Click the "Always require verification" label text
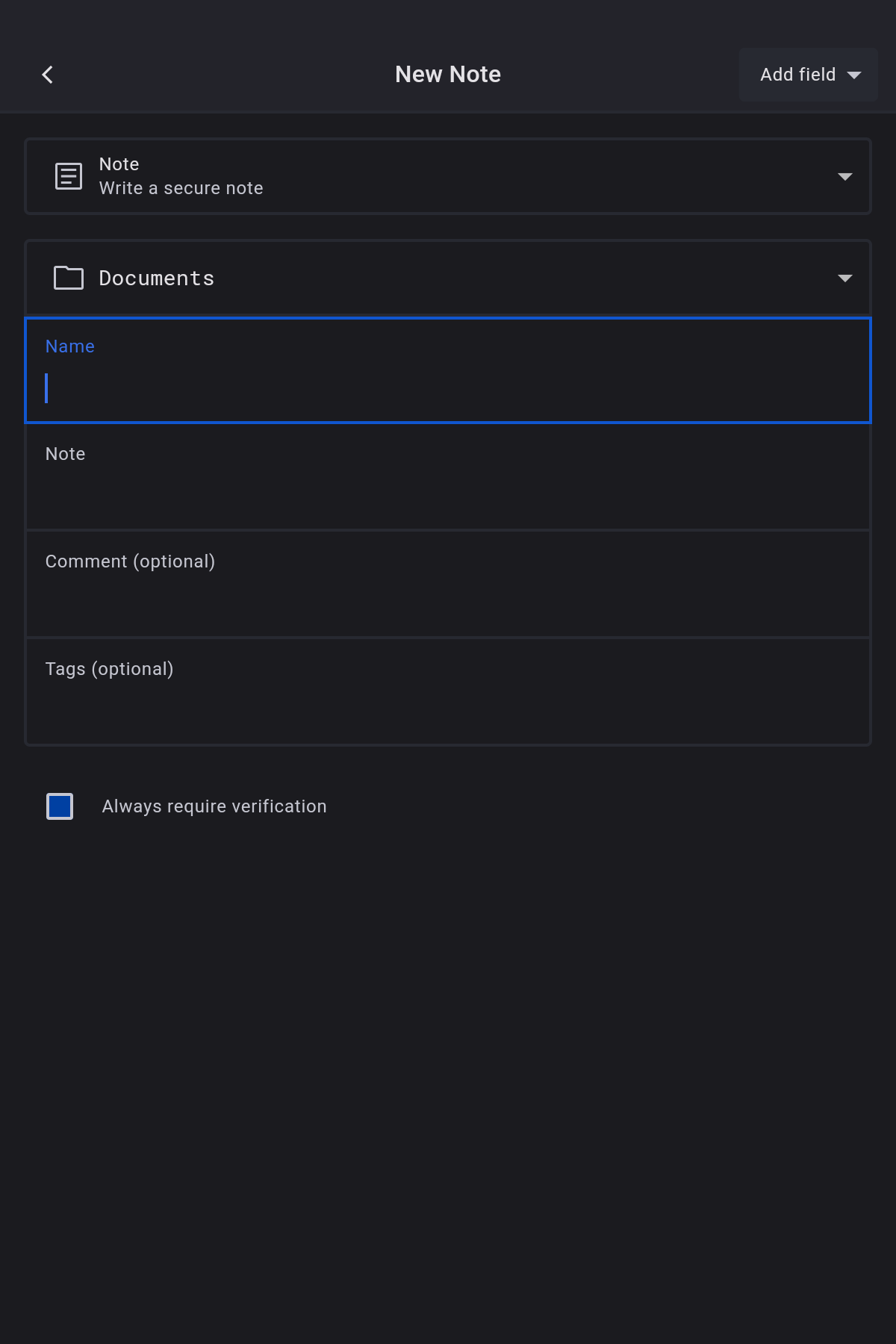Screen dimensions: 896x1344 pyautogui.click(x=214, y=806)
